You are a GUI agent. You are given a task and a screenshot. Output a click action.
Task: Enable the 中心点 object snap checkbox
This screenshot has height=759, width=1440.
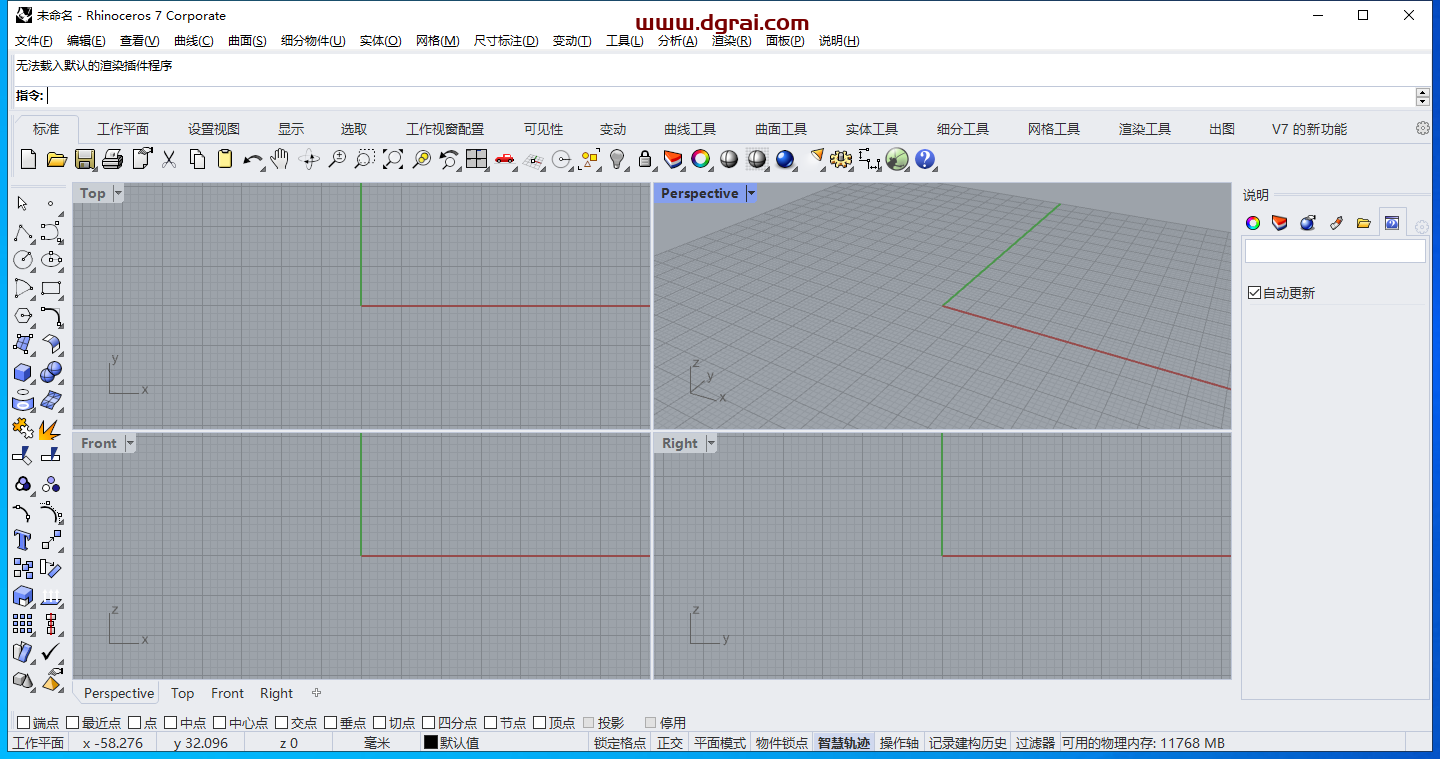pos(220,723)
